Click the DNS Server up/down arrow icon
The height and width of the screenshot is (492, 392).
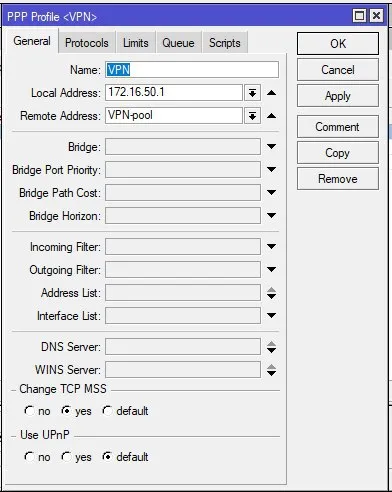point(271,347)
